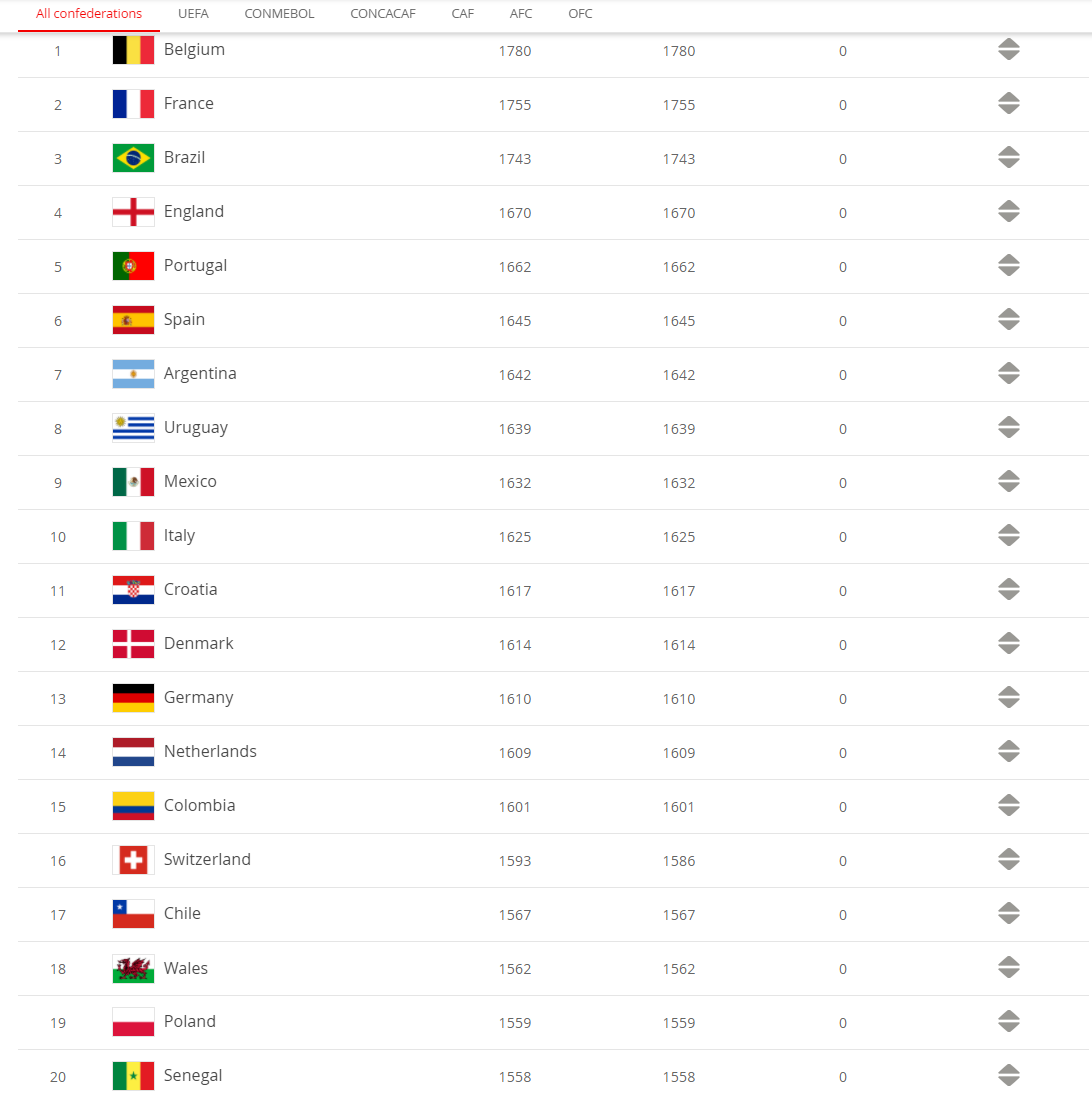Expand the Poland row details arrow

[x=1009, y=1021]
